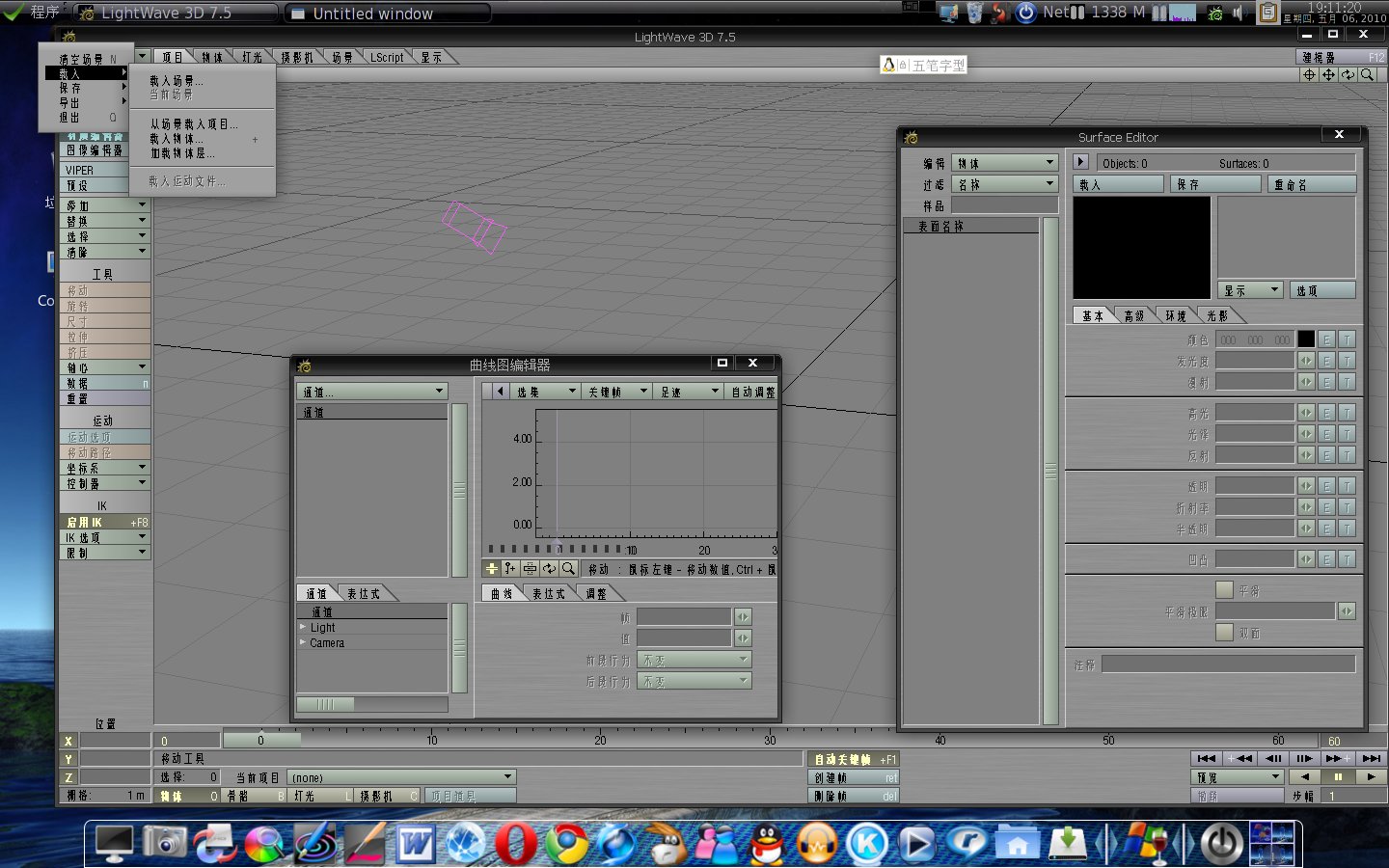Click the collapse arrow left of 选集 menu

pos(500,391)
